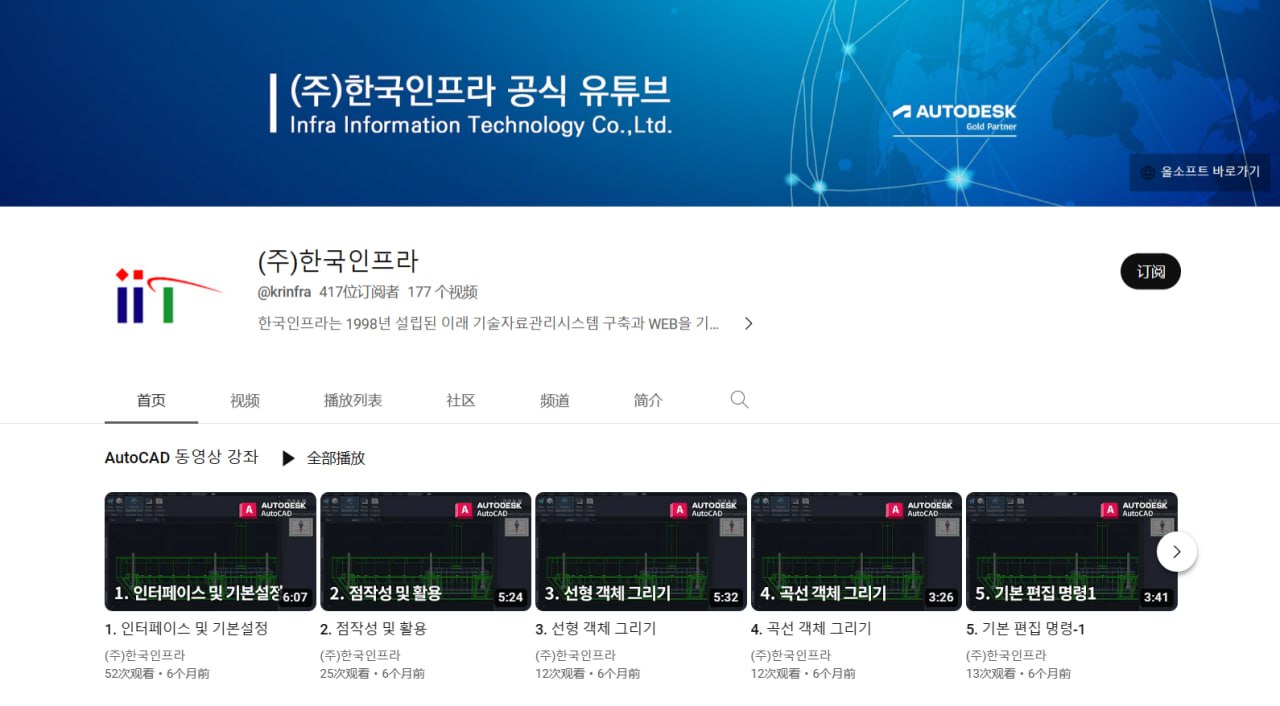Click the search magnifier icon in channel tabs
The width and height of the screenshot is (1280, 706).
click(x=739, y=400)
